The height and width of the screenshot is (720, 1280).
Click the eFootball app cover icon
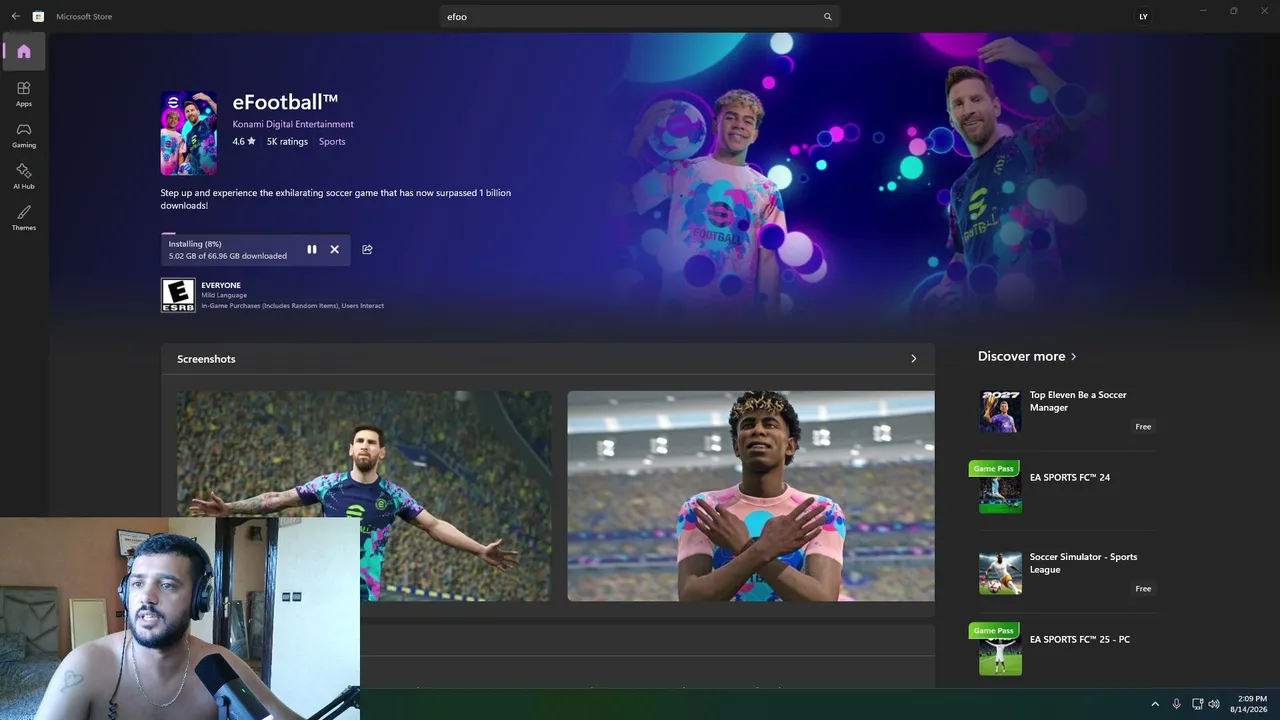189,133
